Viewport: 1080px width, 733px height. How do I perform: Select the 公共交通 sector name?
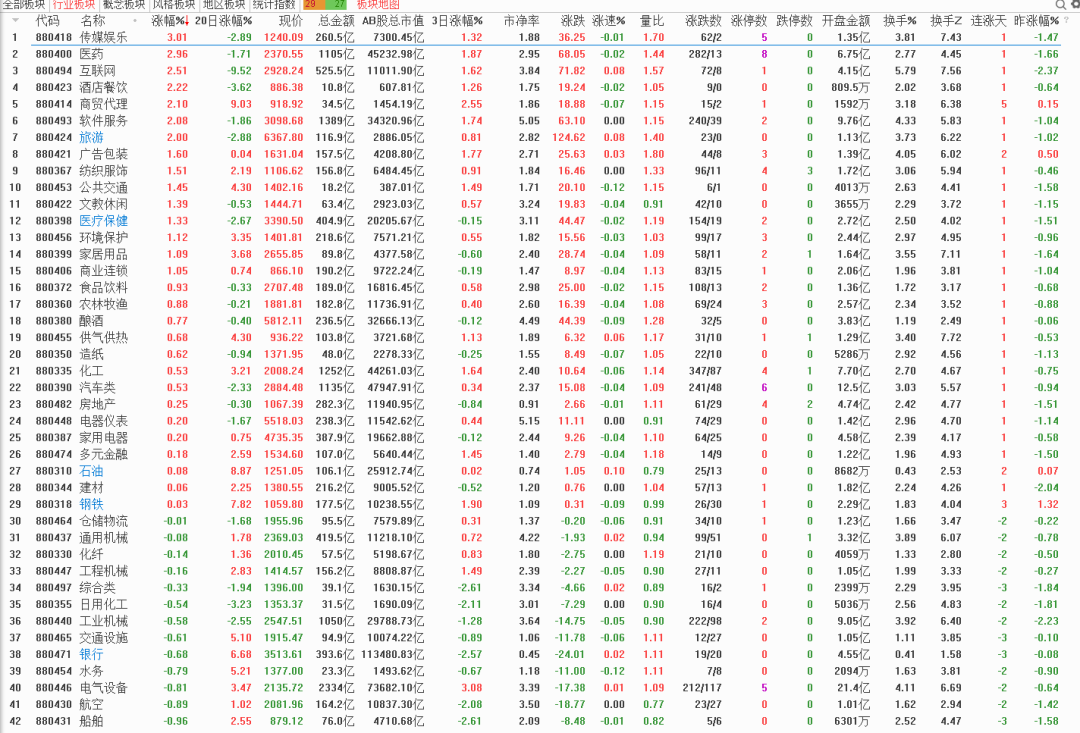pyautogui.click(x=103, y=187)
